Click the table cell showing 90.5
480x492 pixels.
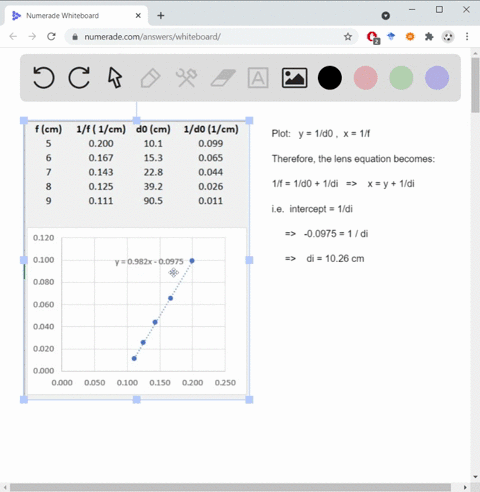[153, 201]
